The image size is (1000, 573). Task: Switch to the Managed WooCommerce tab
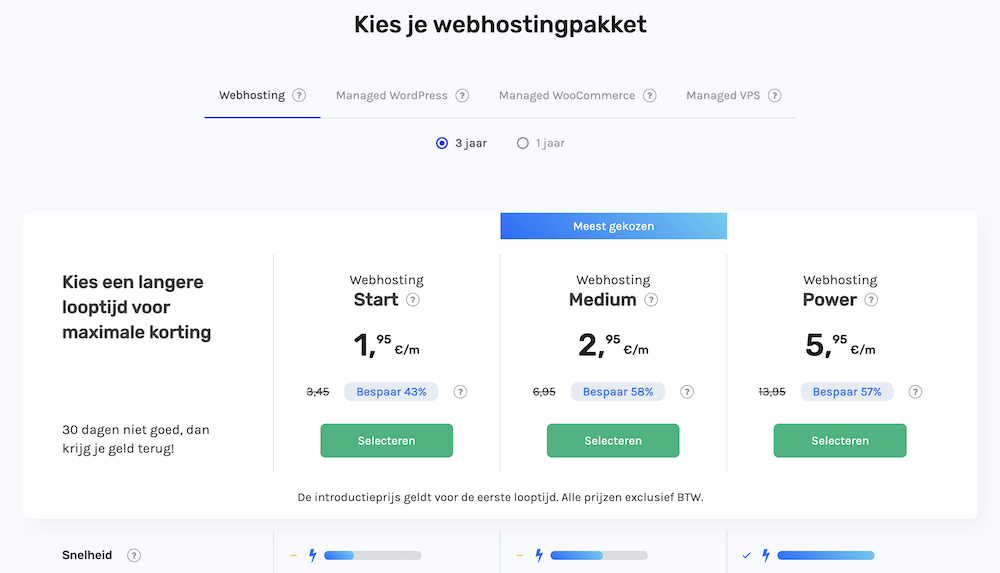[x=567, y=96]
